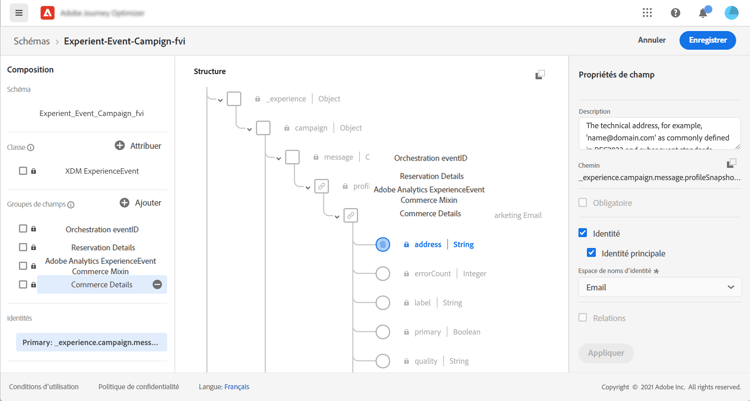This screenshot has height=401, width=750.
Task: Toggle the Identité checkbox
Action: [x=583, y=233]
